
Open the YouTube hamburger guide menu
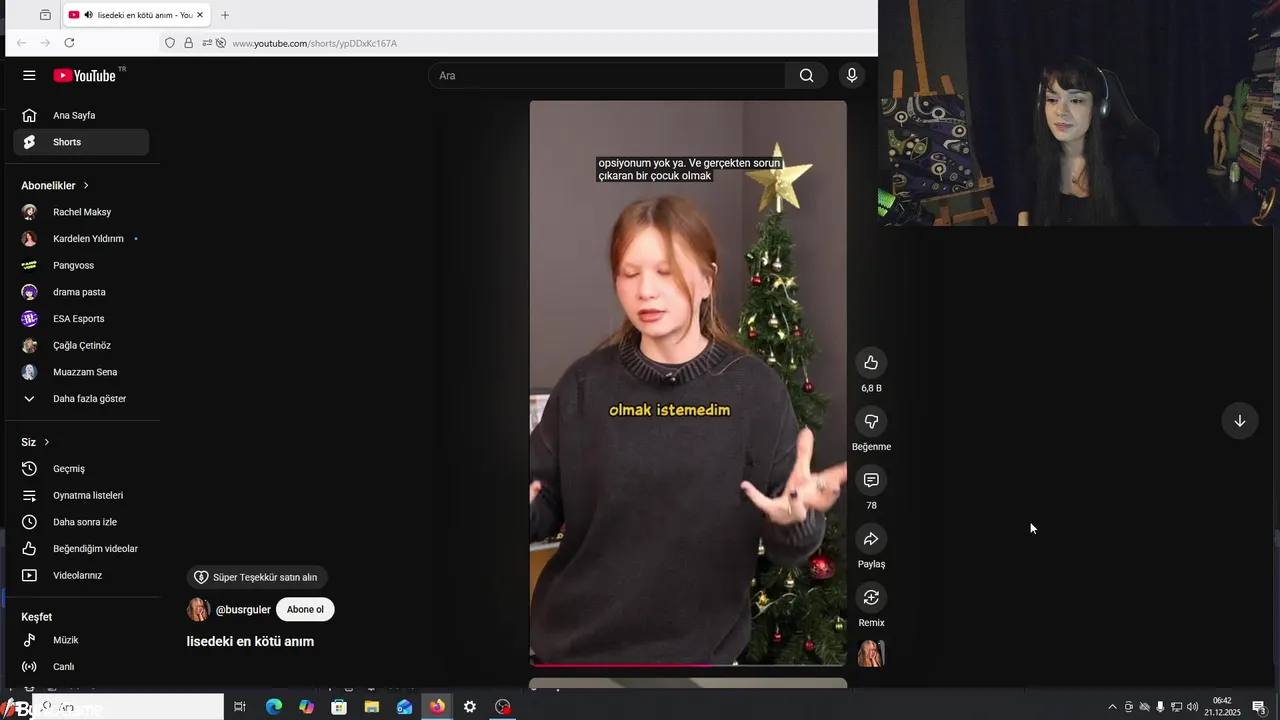click(29, 75)
